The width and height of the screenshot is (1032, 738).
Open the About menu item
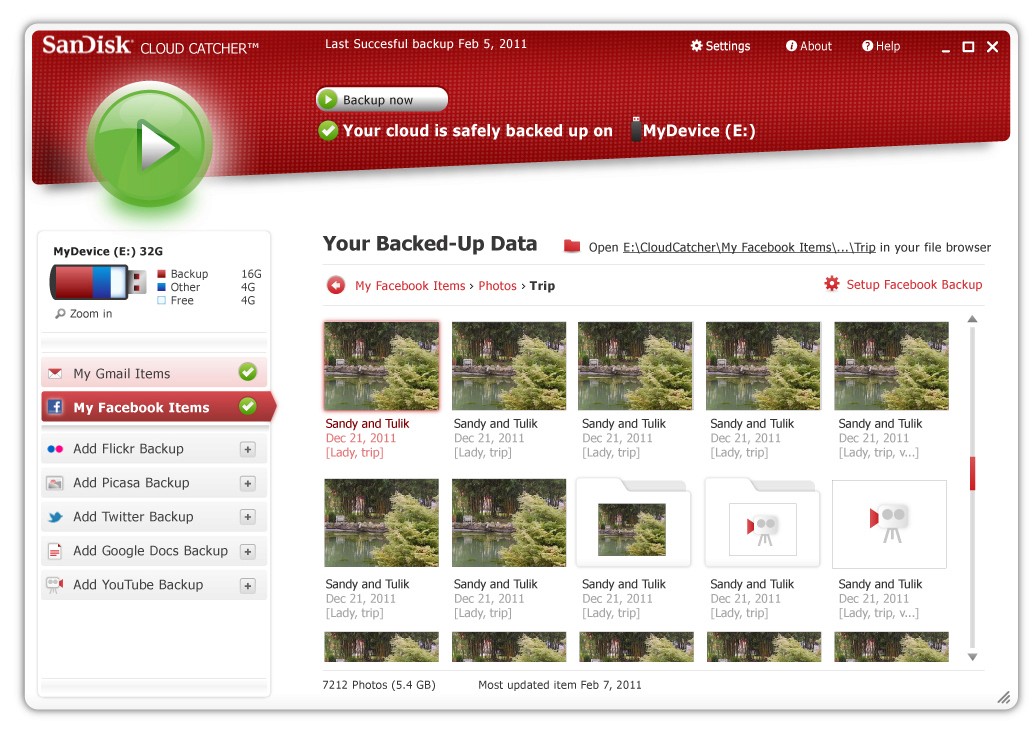point(808,46)
